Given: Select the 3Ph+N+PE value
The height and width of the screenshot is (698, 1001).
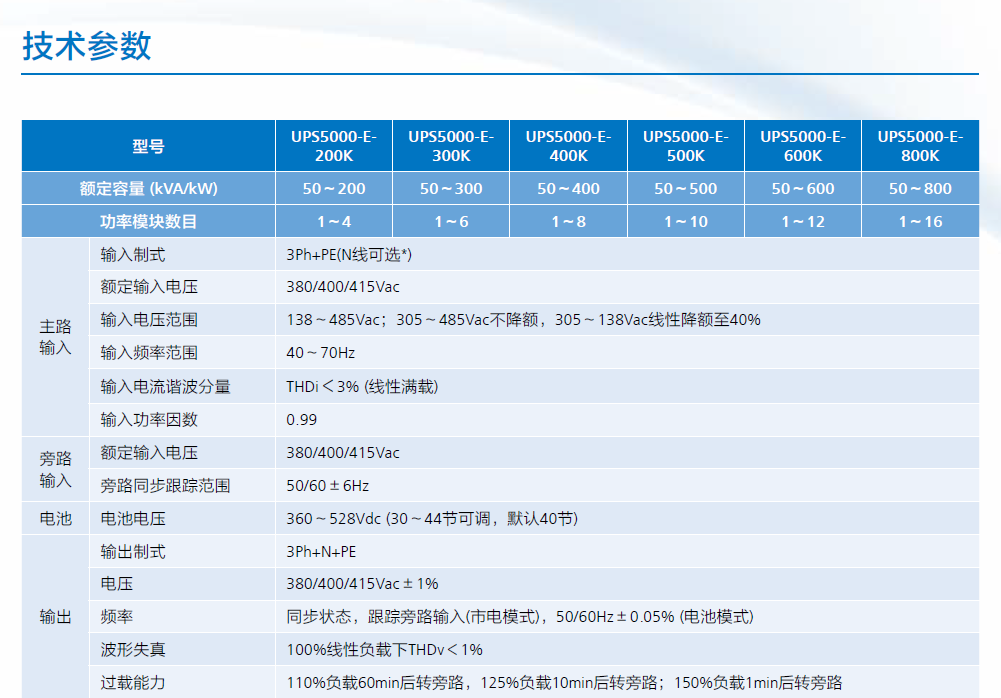Looking at the screenshot, I should click(x=321, y=552).
